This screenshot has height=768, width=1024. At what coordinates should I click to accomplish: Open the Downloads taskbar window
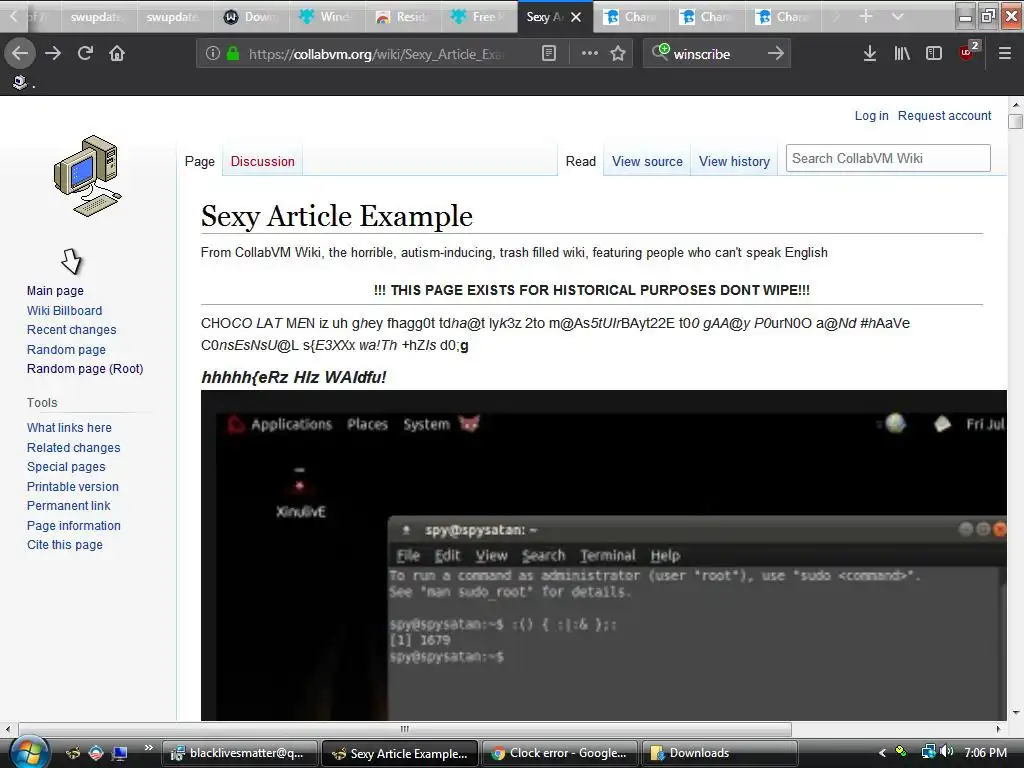(720, 753)
